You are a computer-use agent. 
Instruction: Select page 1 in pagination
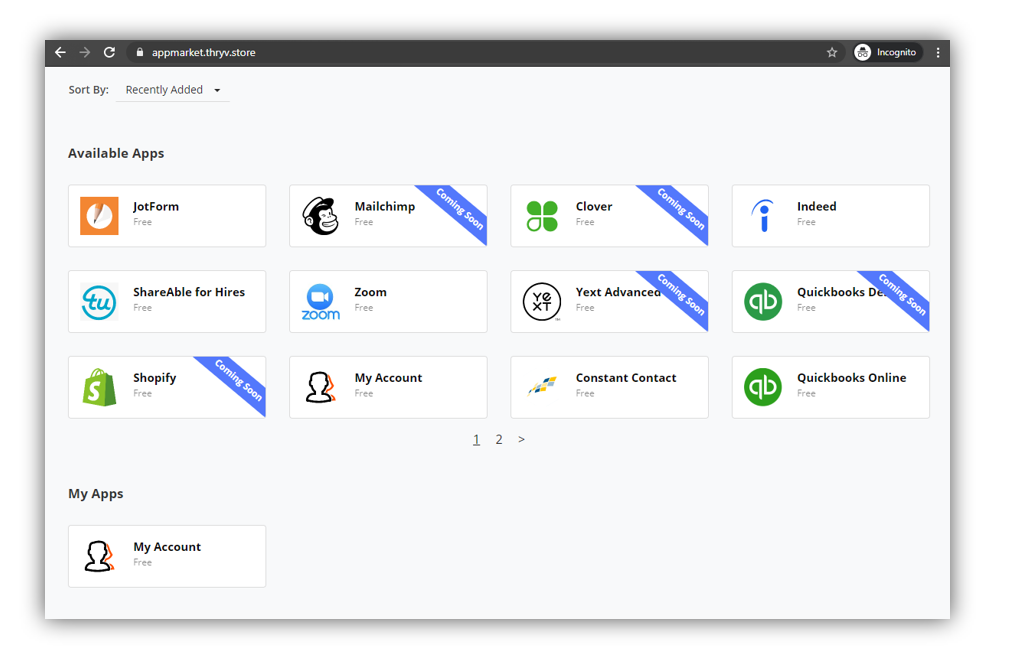coord(476,439)
